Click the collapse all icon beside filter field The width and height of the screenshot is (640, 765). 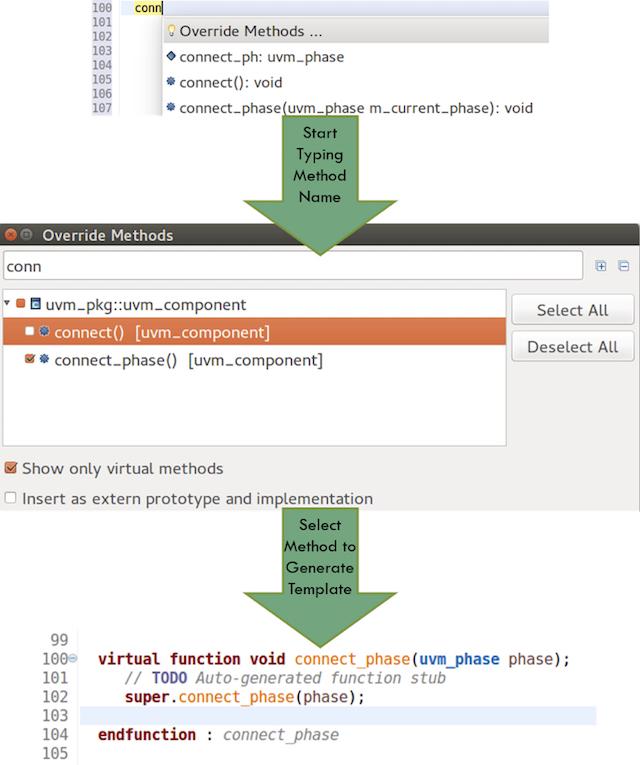[x=623, y=266]
